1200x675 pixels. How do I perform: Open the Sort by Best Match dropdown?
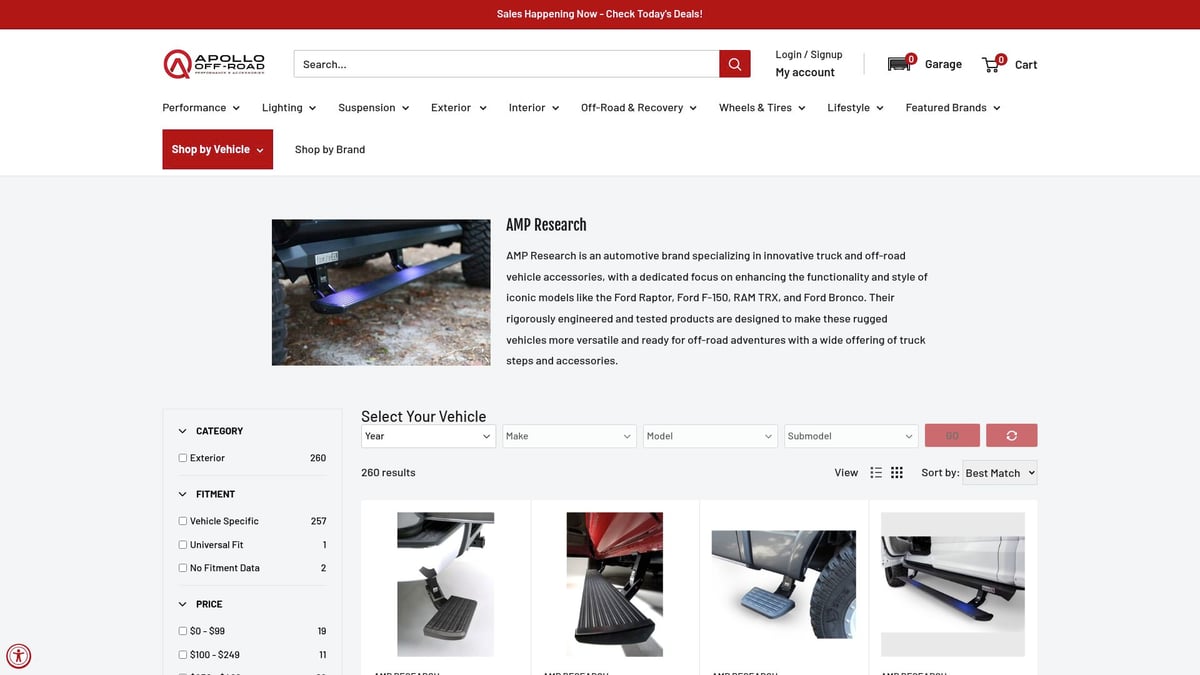tap(999, 473)
